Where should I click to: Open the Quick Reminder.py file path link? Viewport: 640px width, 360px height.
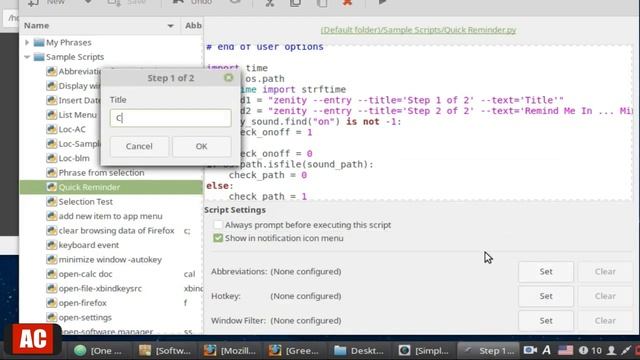click(418, 30)
